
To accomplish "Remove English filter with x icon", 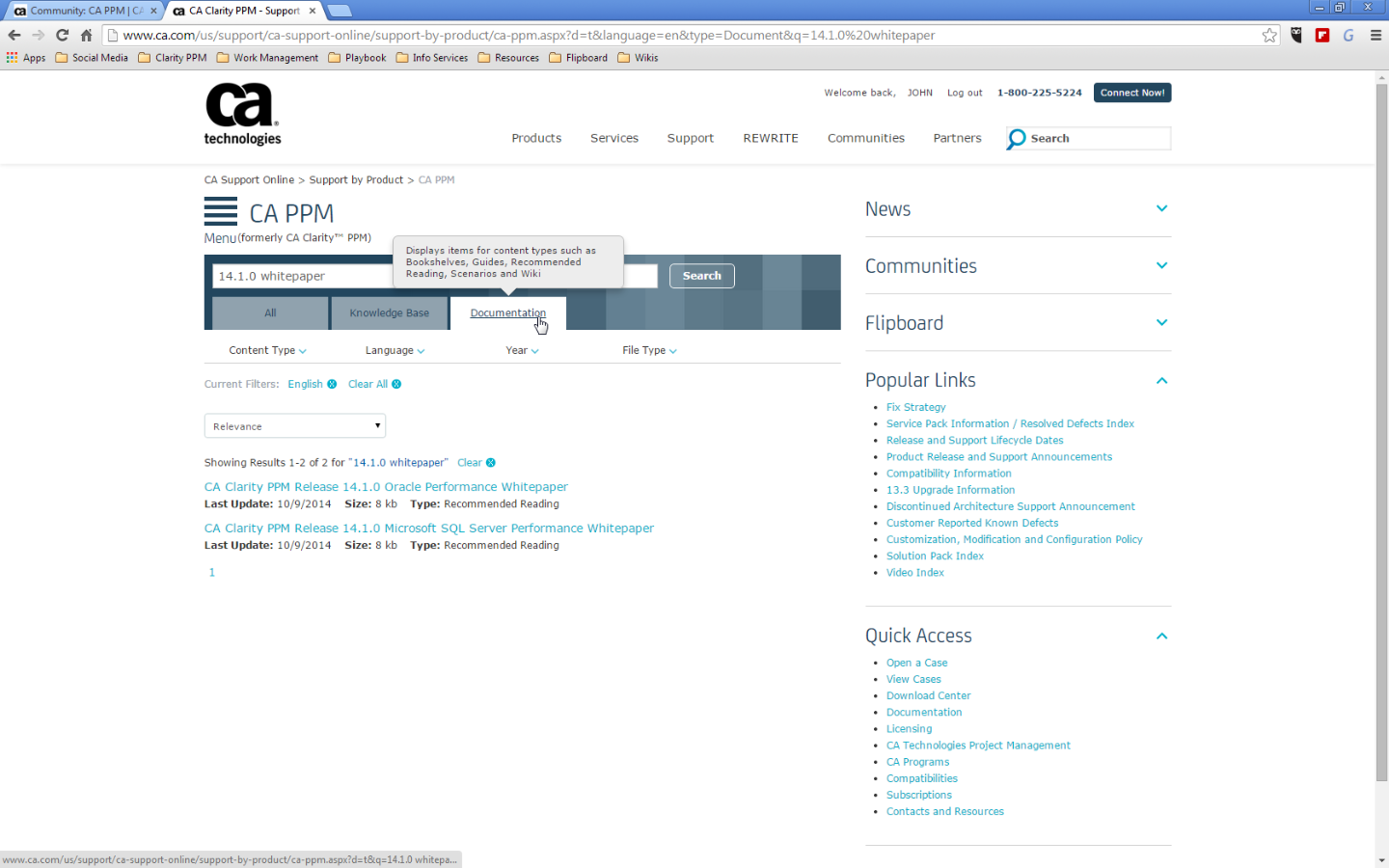I will click(x=332, y=384).
